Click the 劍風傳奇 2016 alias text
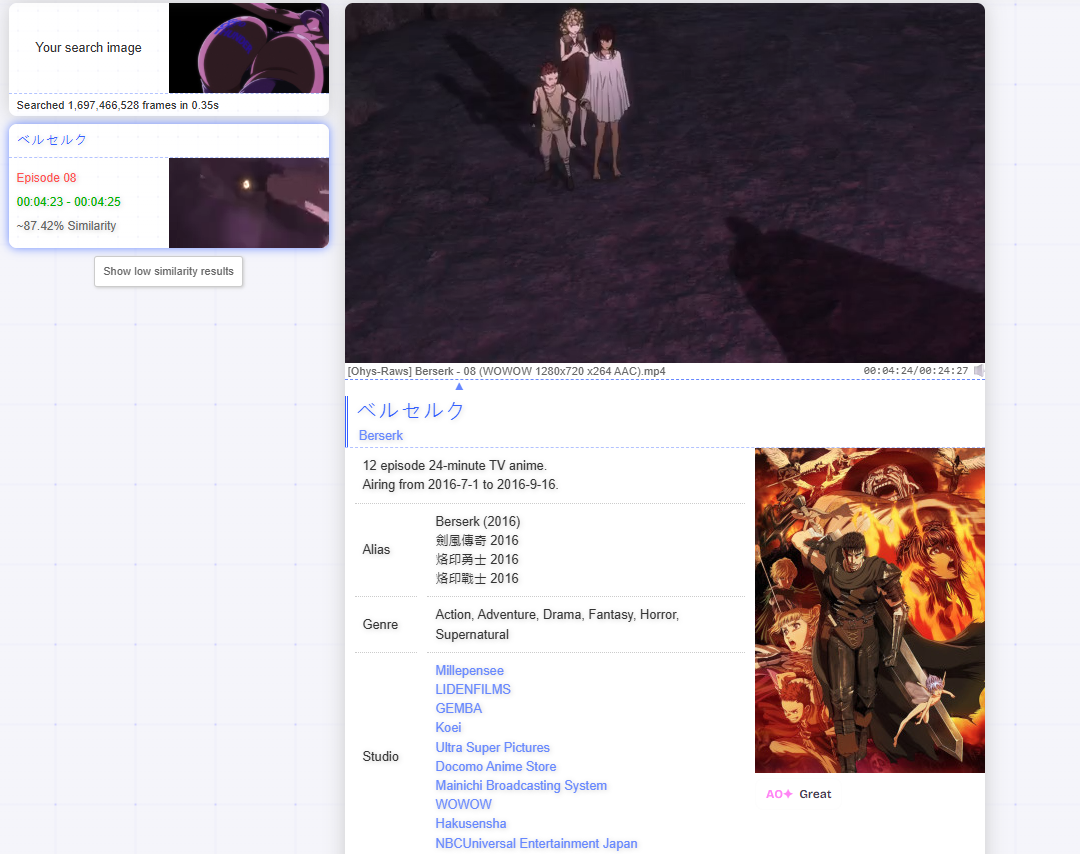 click(477, 541)
